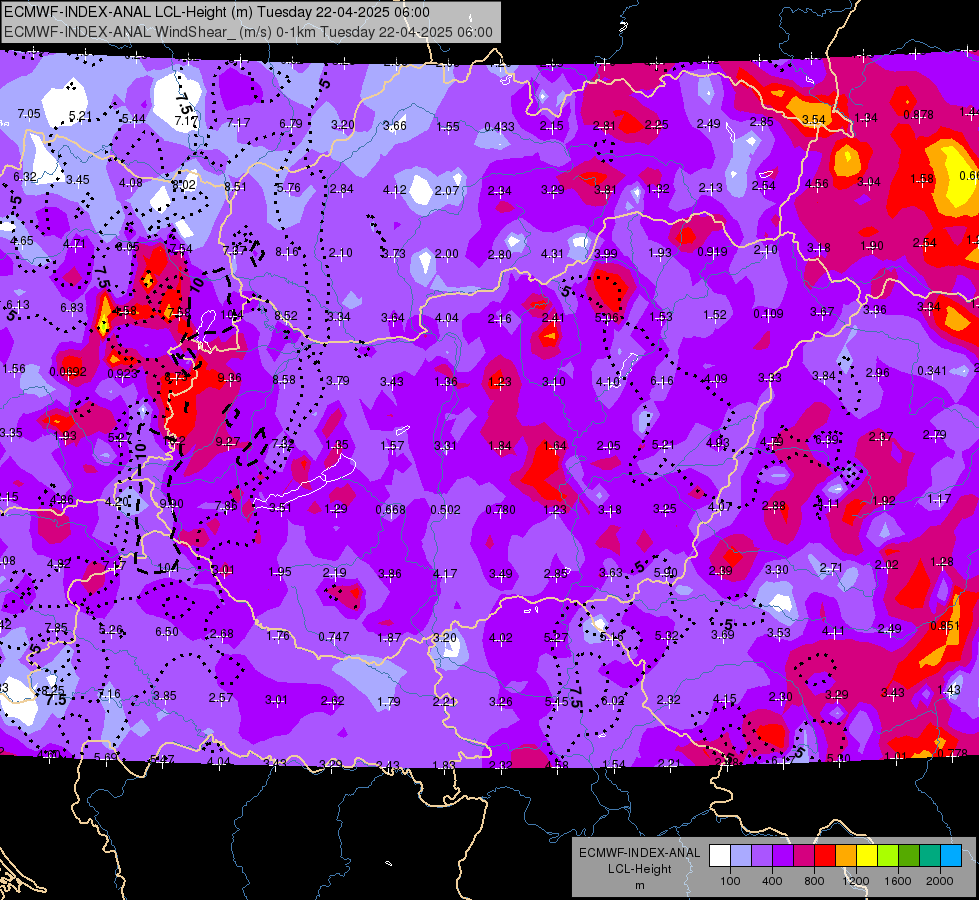The height and width of the screenshot is (900, 979).
Task: Click the wind shear value 8.16
Action: 287,252
